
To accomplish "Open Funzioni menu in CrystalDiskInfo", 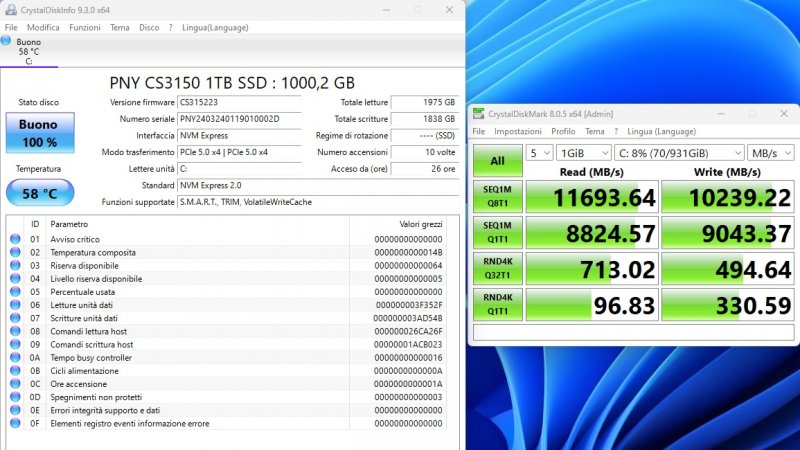I will [x=85, y=28].
